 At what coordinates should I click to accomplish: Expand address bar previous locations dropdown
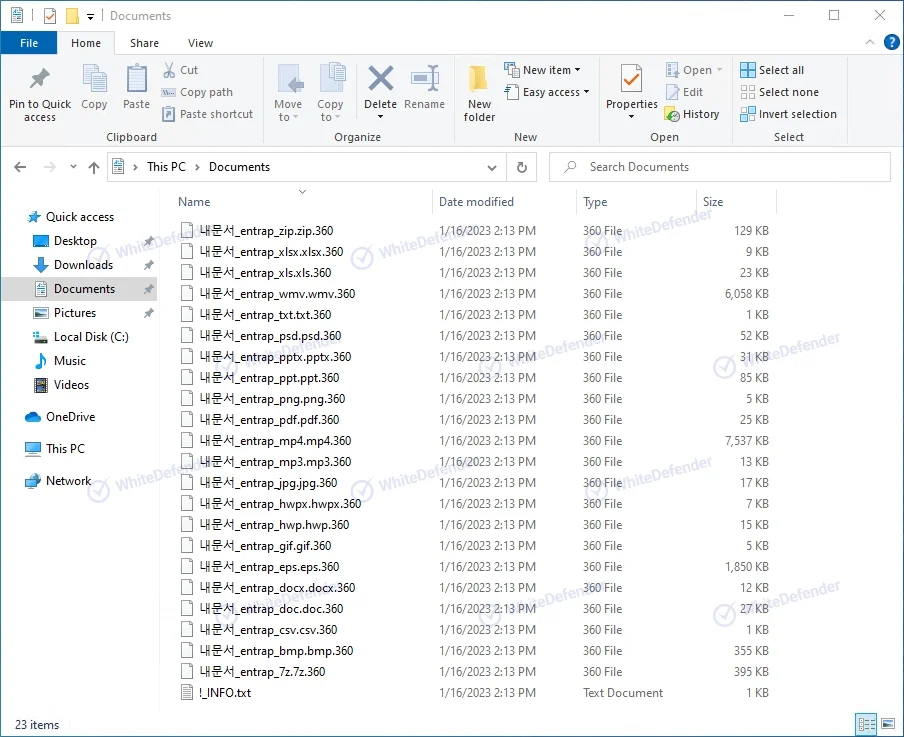click(492, 167)
